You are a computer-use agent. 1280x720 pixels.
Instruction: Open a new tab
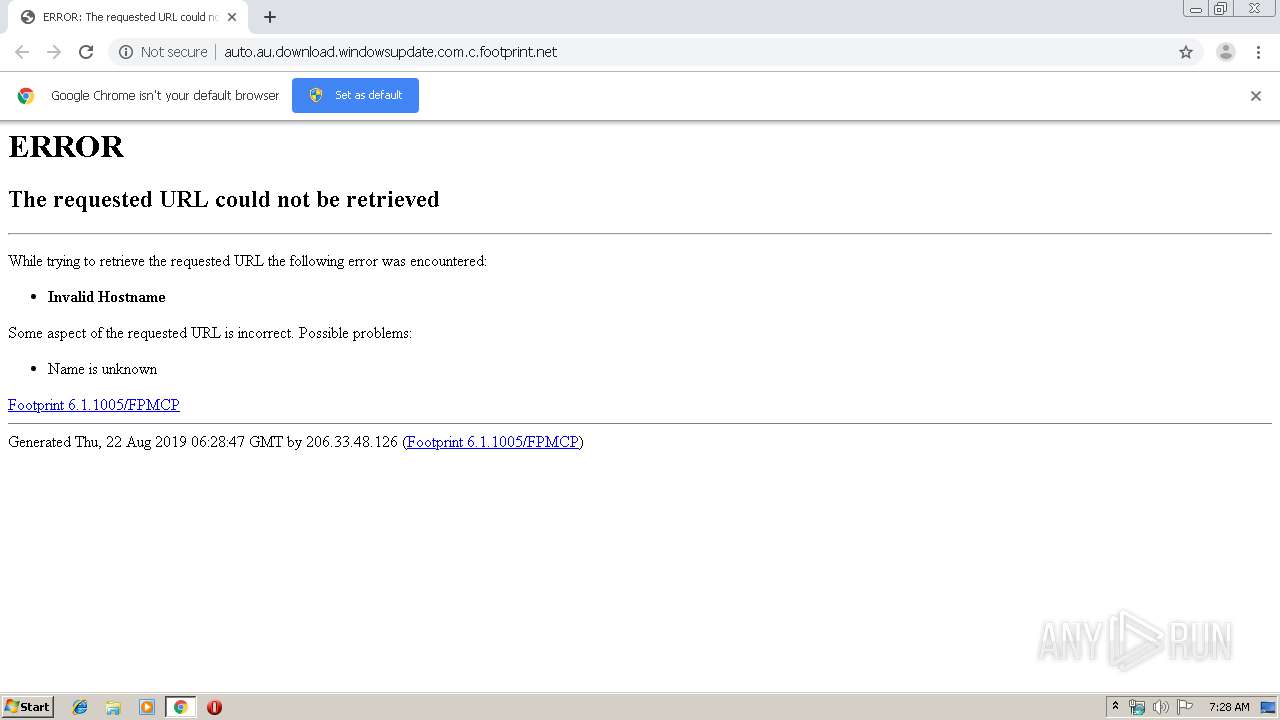pyautogui.click(x=270, y=17)
